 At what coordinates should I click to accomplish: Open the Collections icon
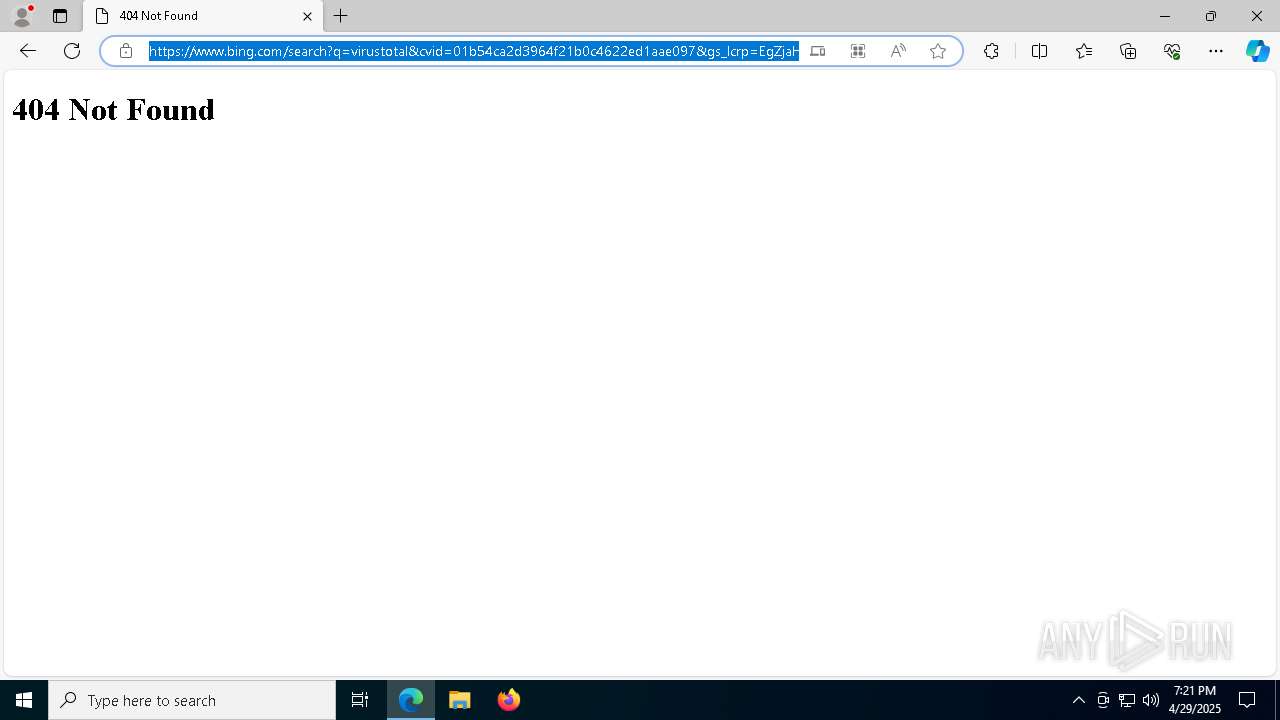pos(1128,51)
